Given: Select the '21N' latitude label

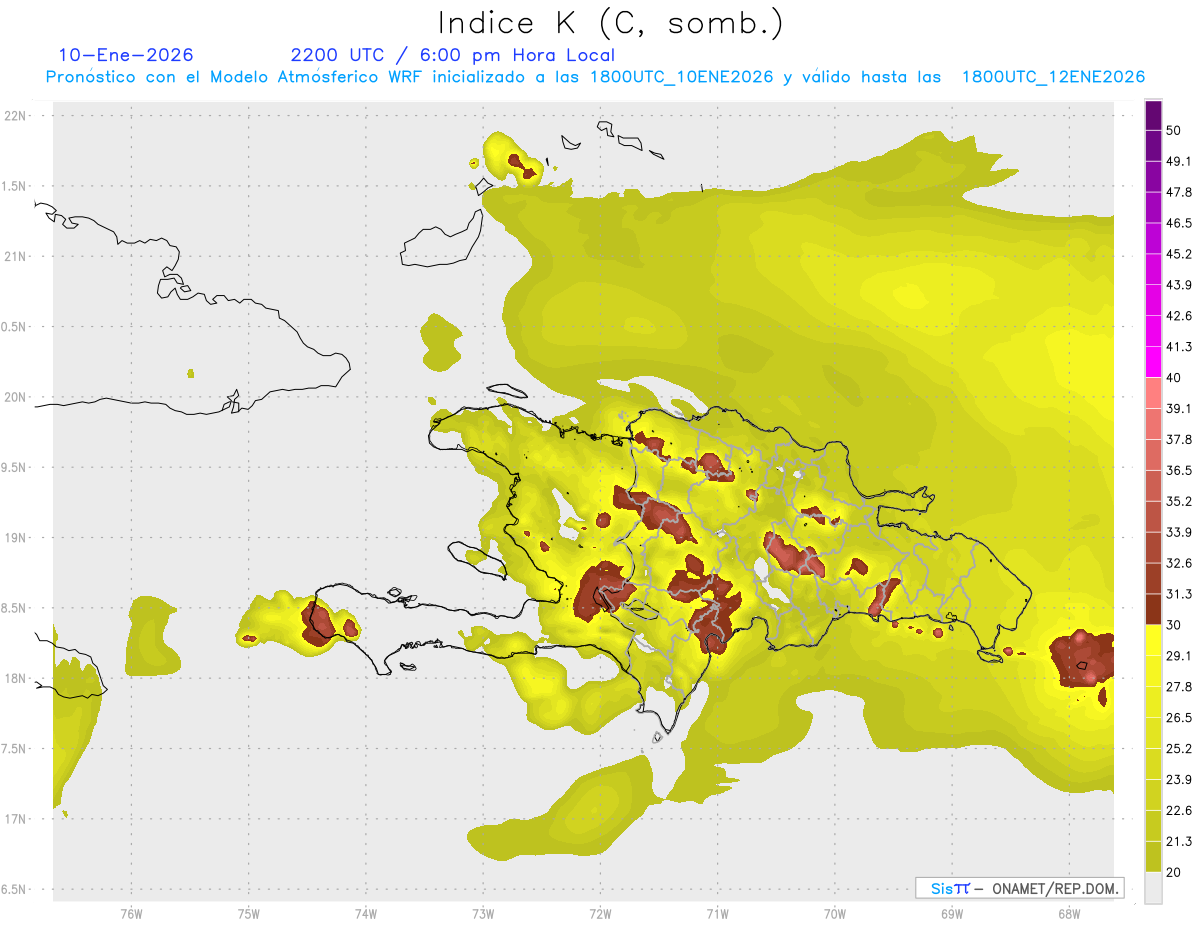Looking at the screenshot, I should click(17, 256).
